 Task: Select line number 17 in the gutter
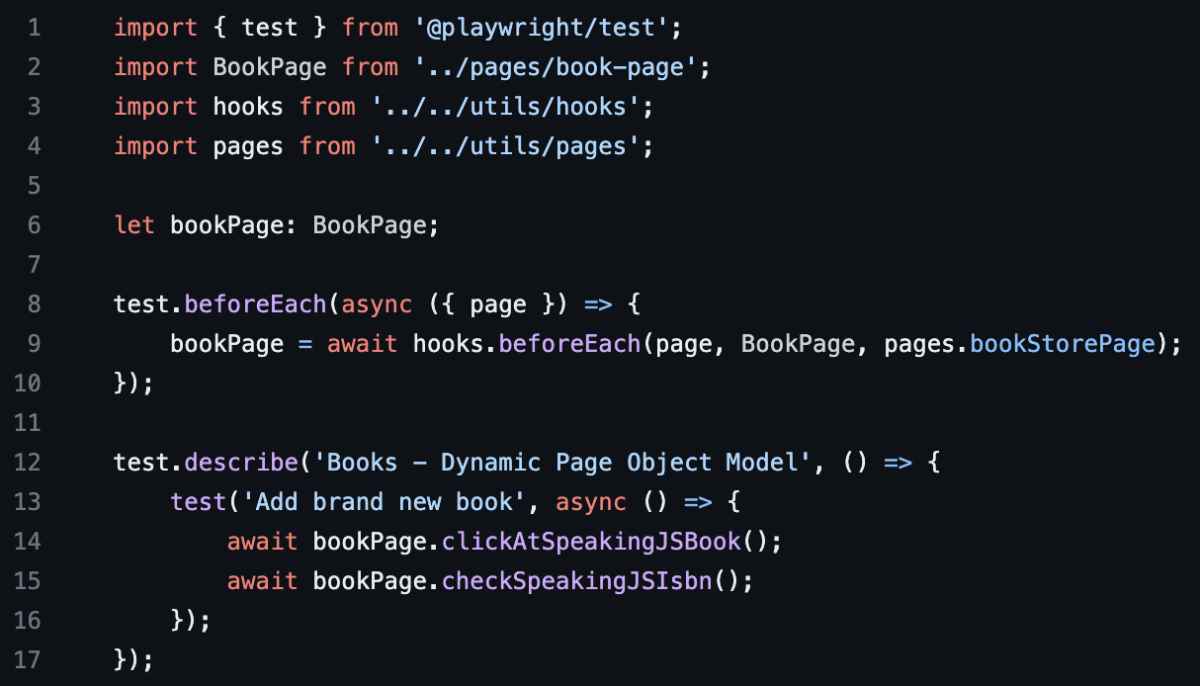tap(28, 660)
